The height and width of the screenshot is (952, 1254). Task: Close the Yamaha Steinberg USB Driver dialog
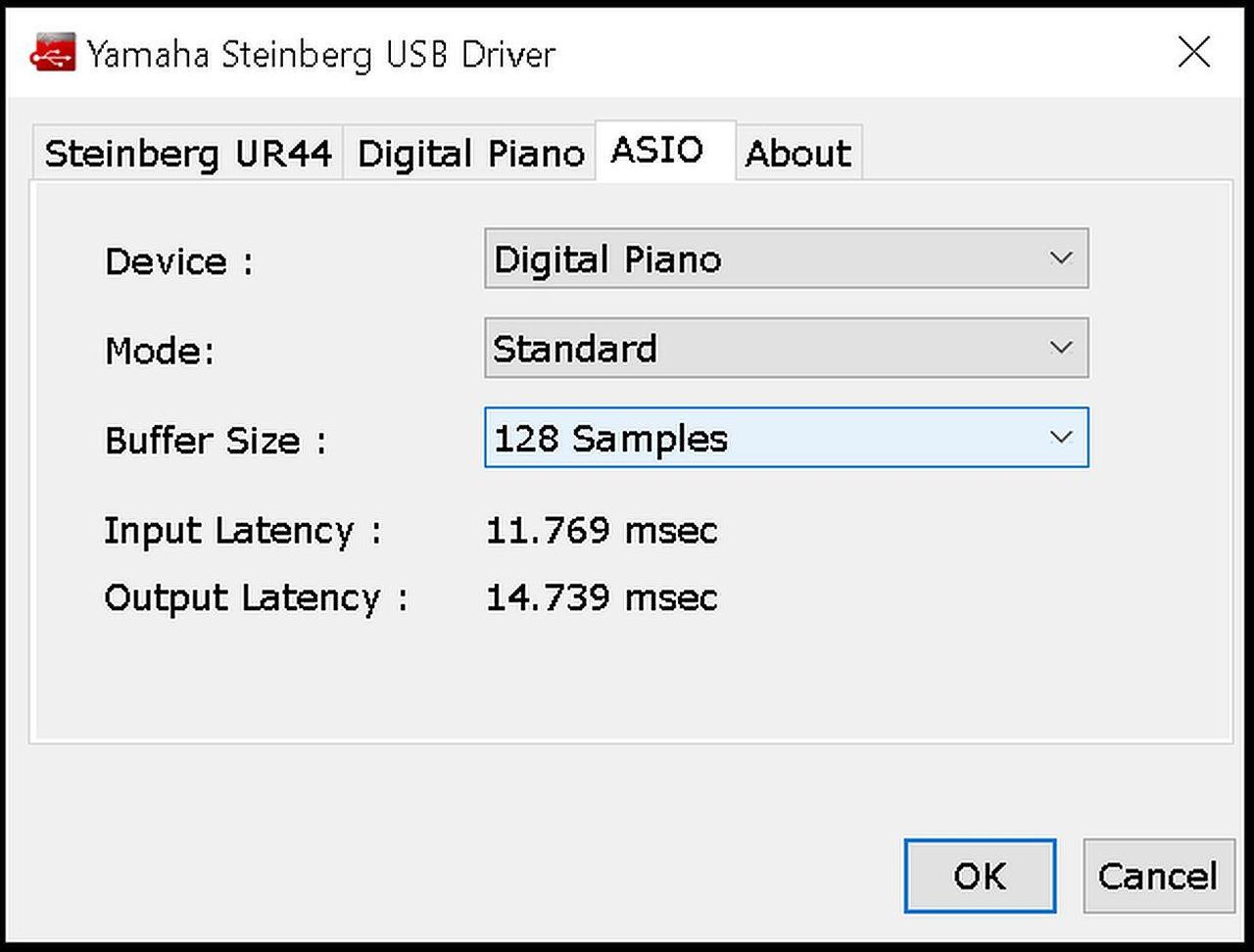pyautogui.click(x=1193, y=53)
